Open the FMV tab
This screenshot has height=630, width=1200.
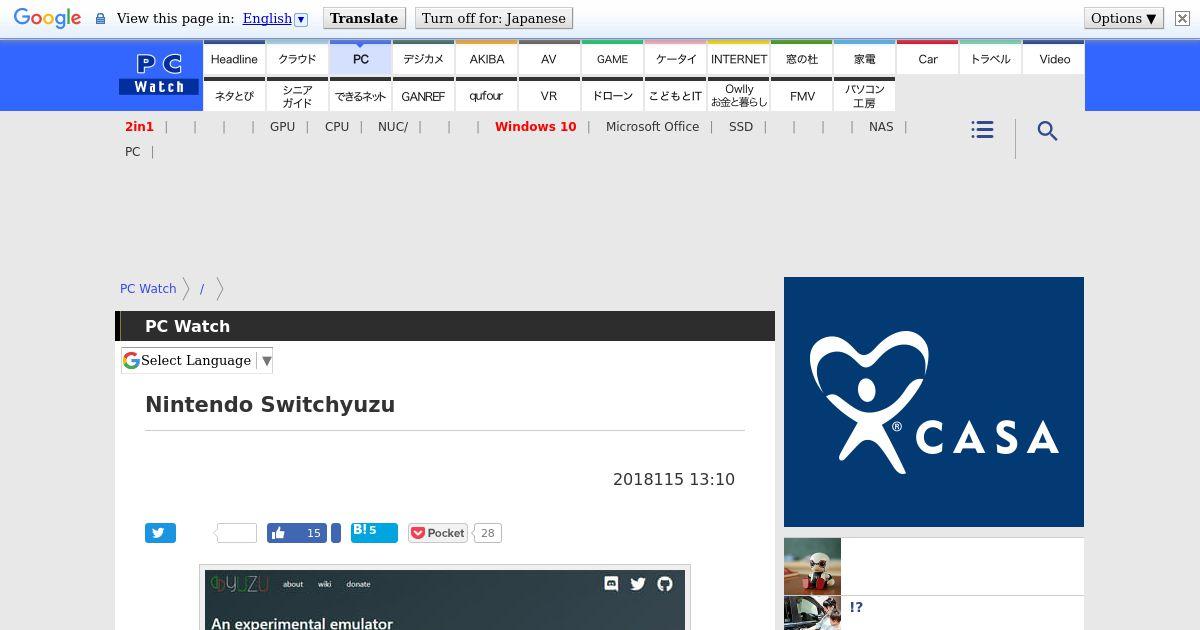801,95
